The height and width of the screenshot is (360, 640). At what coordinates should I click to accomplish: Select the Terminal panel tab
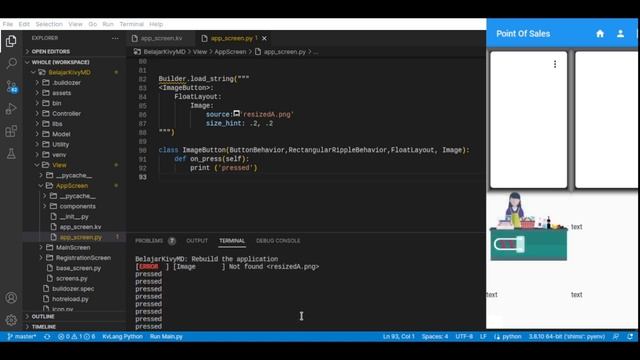point(232,241)
